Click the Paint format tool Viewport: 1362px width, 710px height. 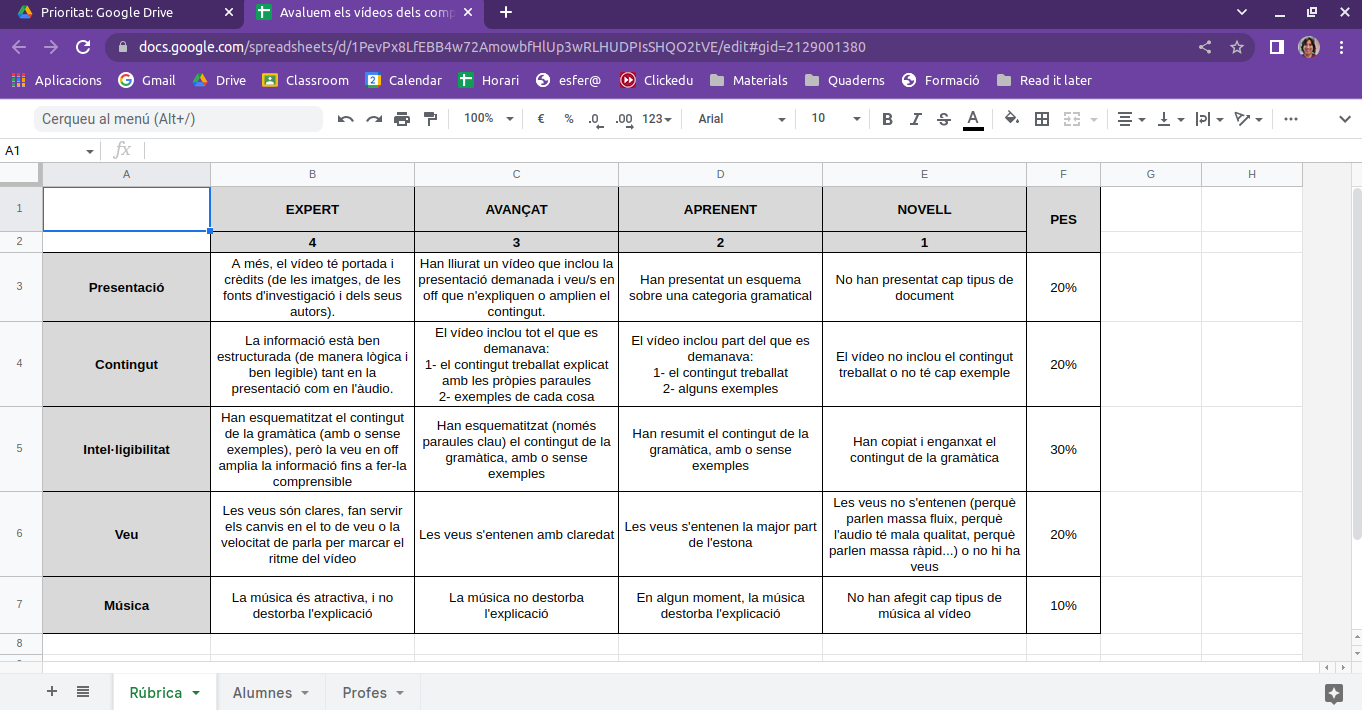click(430, 118)
